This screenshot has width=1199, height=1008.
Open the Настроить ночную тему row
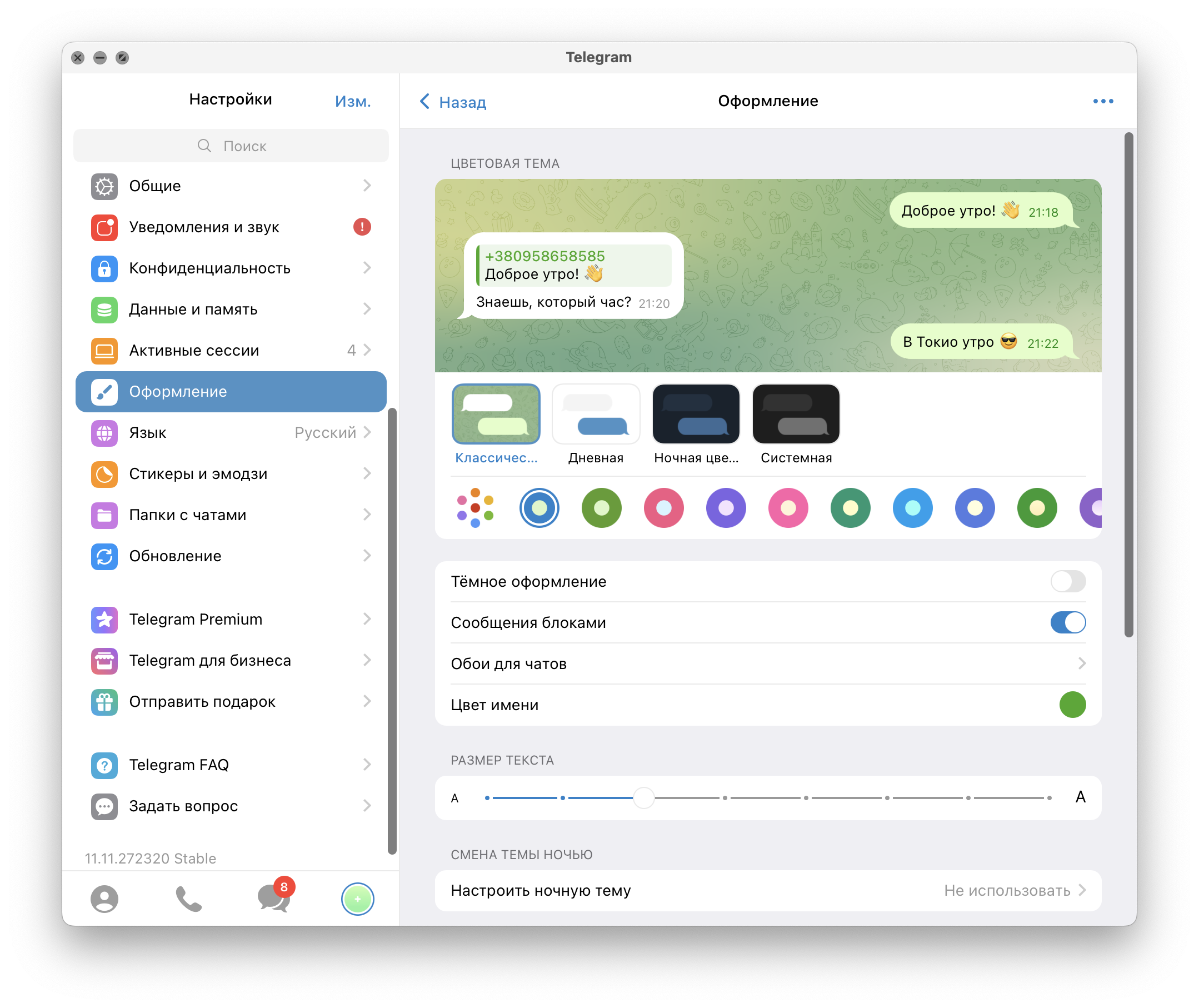point(768,890)
